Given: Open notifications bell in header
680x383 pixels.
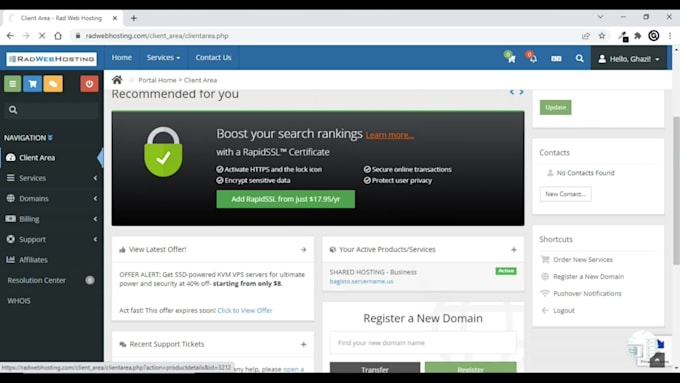Looking at the screenshot, I should point(533,58).
